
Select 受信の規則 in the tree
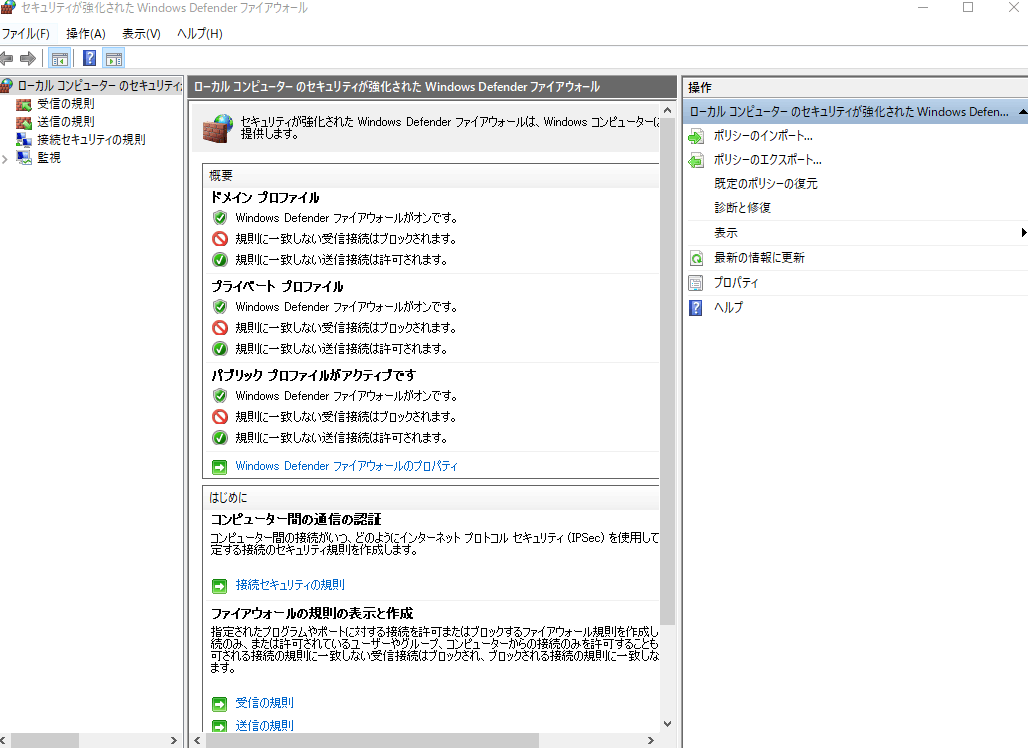point(66,104)
